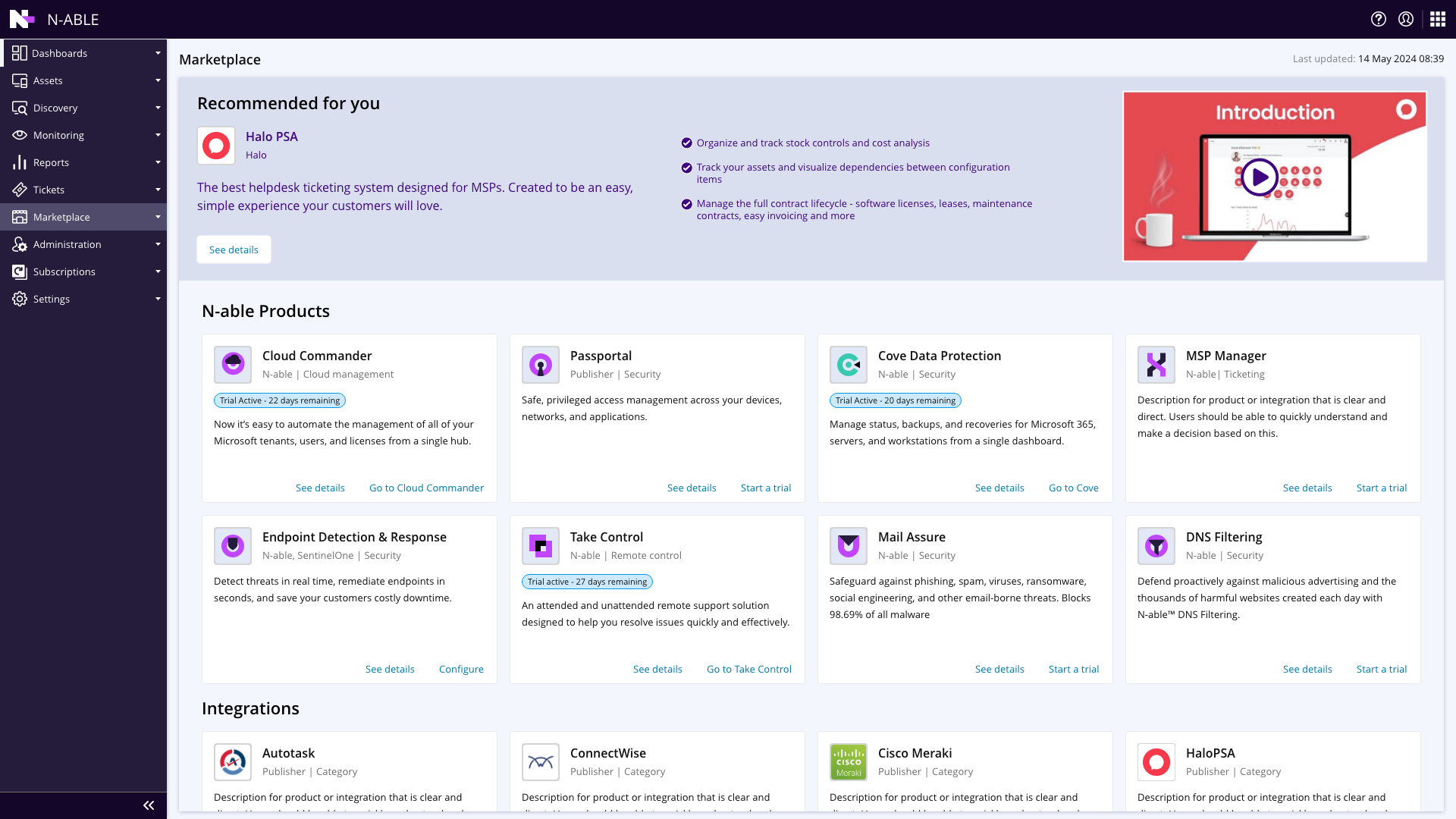Click Trial Active 22 days remaining badge
This screenshot has width=1456, height=819.
[280, 400]
